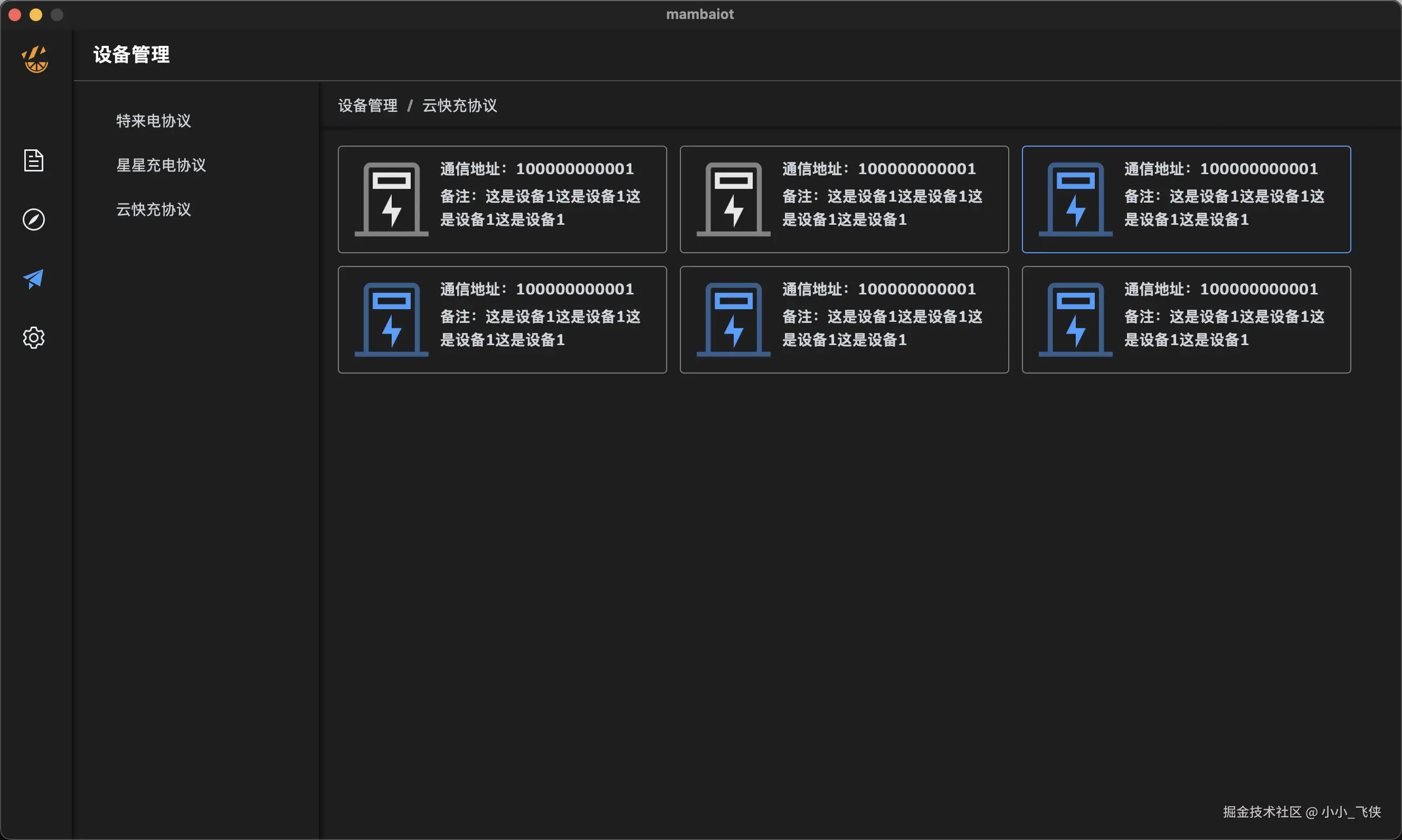Open the compass navigation sidebar icon
This screenshot has height=840, width=1402.
pyautogui.click(x=34, y=219)
